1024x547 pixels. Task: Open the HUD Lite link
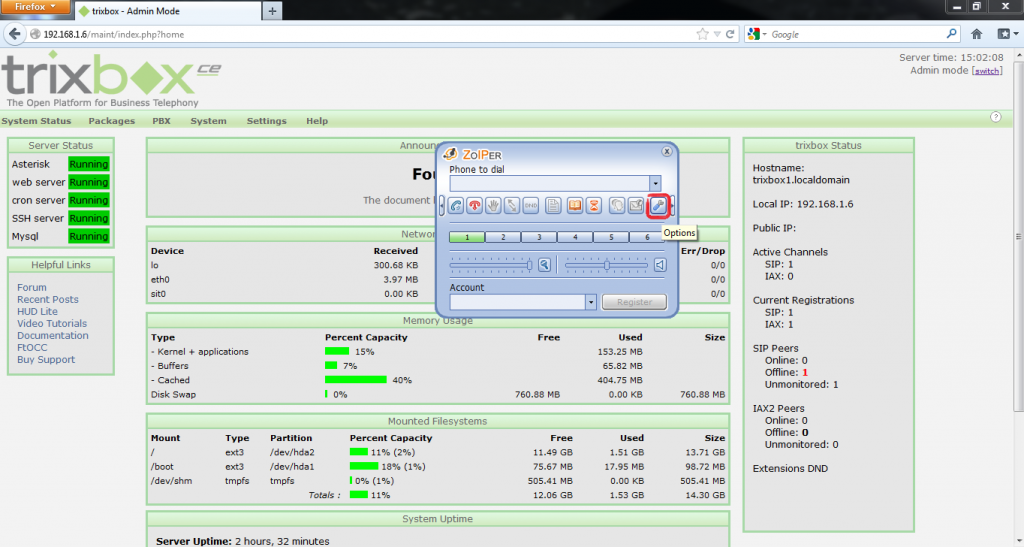(37, 311)
